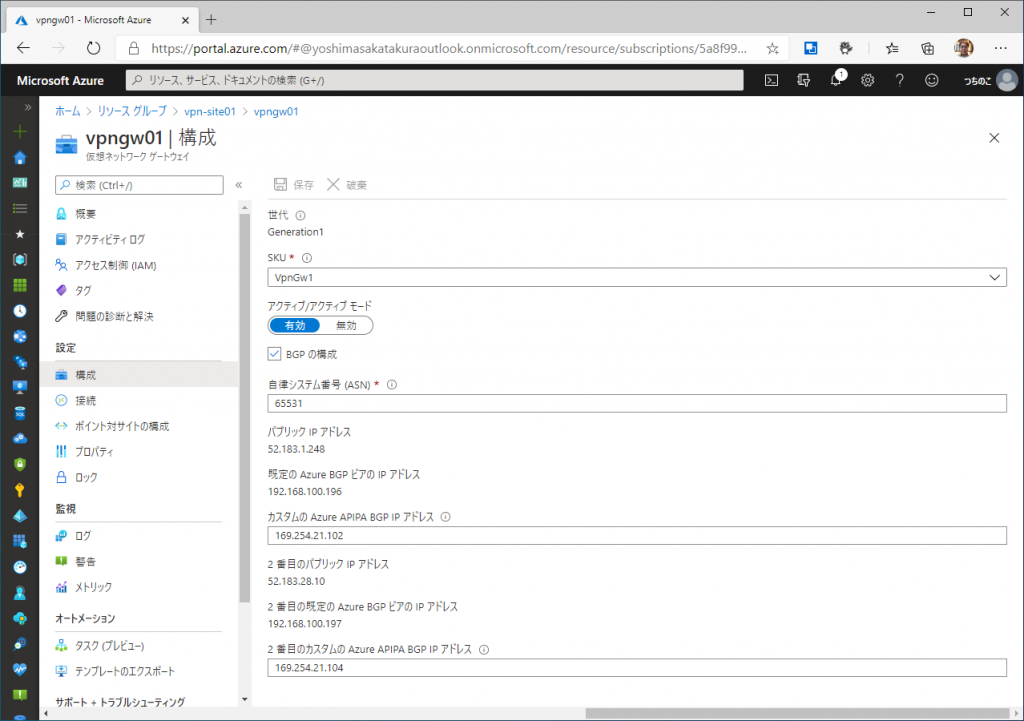Click the browser address bar

coord(451,48)
